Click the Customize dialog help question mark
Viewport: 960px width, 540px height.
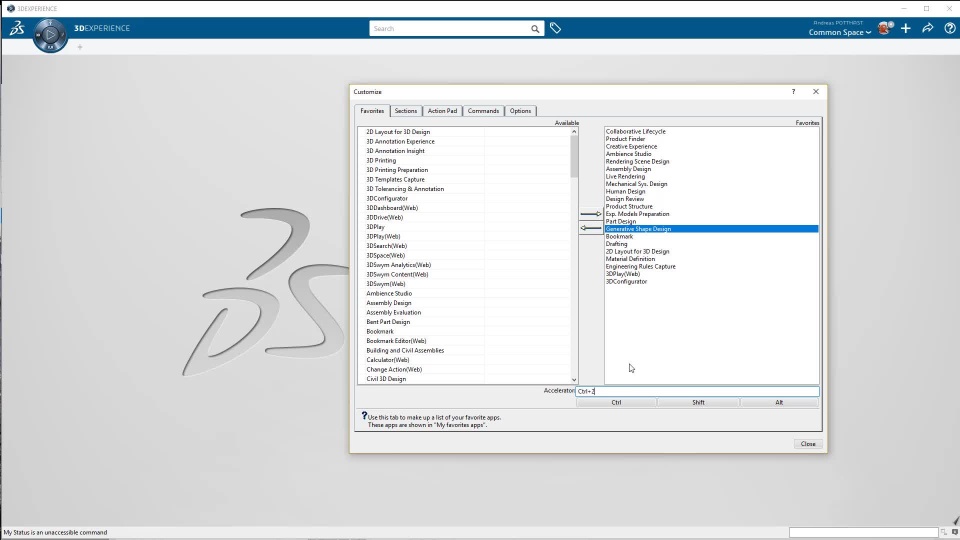click(793, 92)
